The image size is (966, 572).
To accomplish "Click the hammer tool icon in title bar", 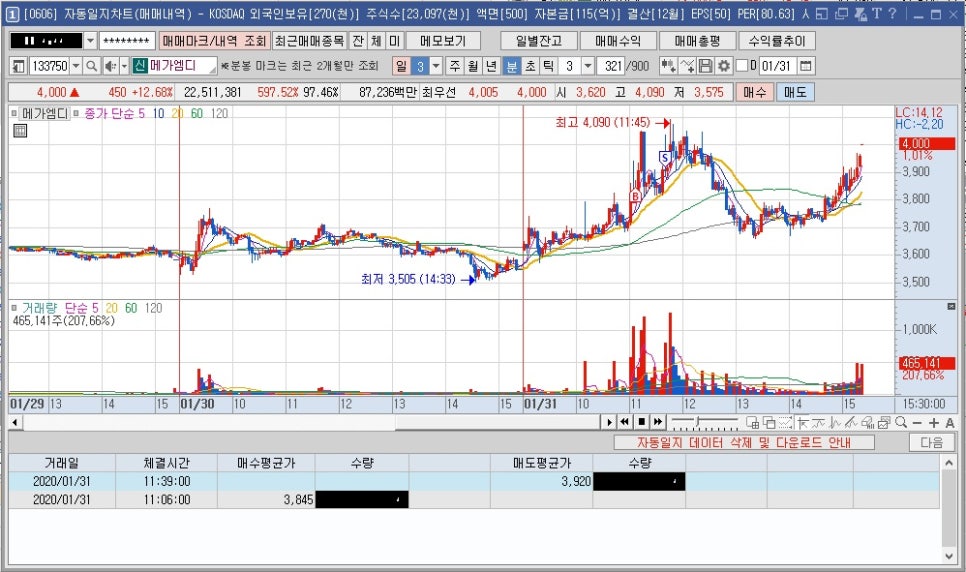I will pos(861,14).
